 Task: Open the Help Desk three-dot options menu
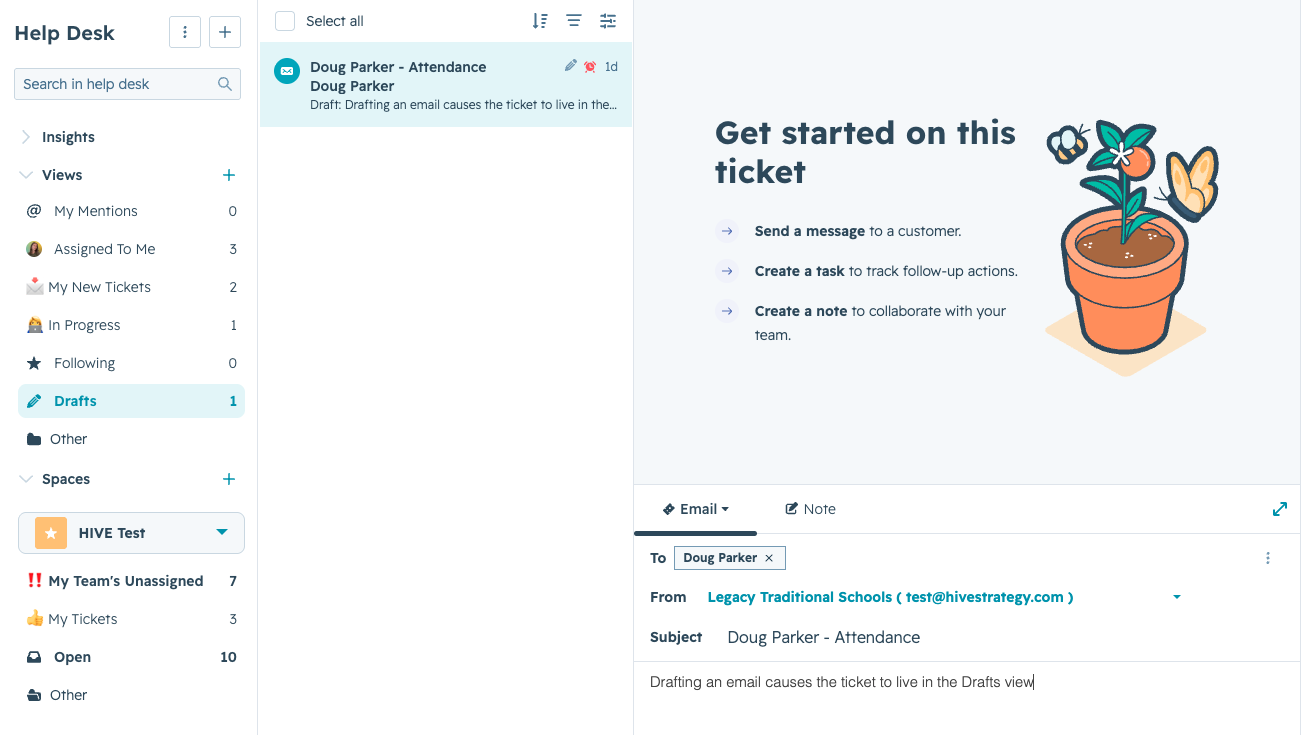pyautogui.click(x=185, y=32)
